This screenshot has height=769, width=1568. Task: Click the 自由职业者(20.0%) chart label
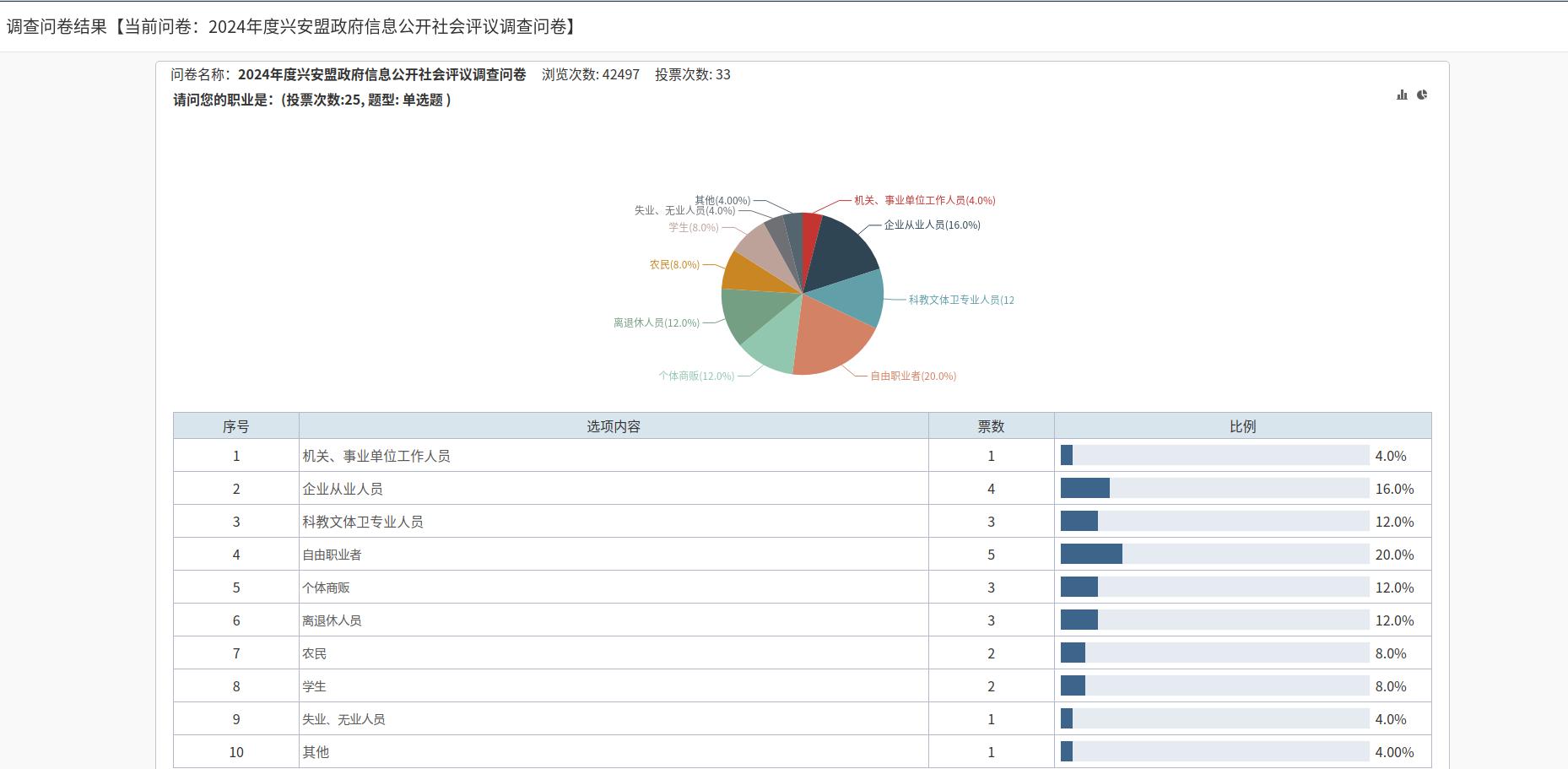click(x=913, y=376)
